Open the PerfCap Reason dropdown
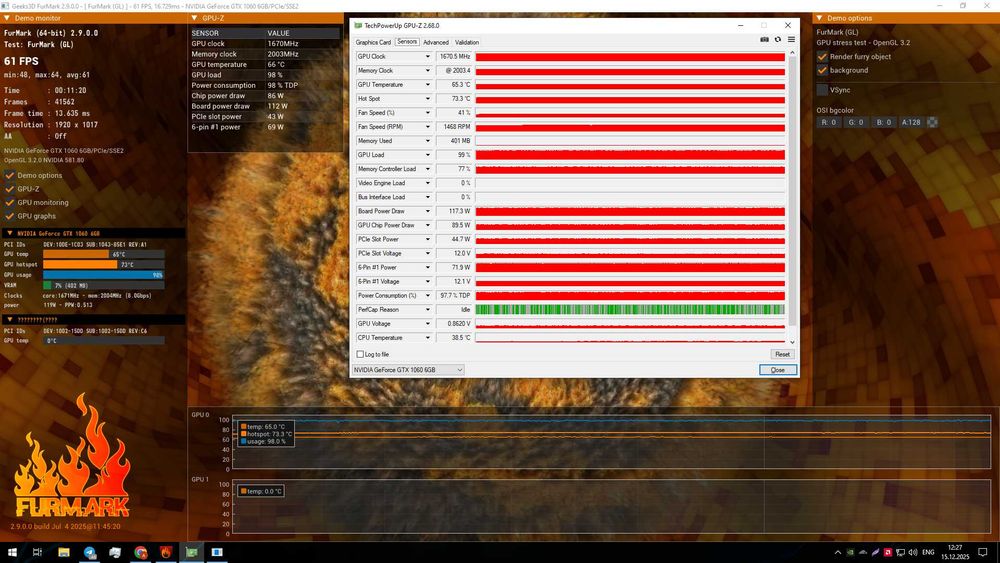Viewport: 1000px width, 563px height. [427, 310]
